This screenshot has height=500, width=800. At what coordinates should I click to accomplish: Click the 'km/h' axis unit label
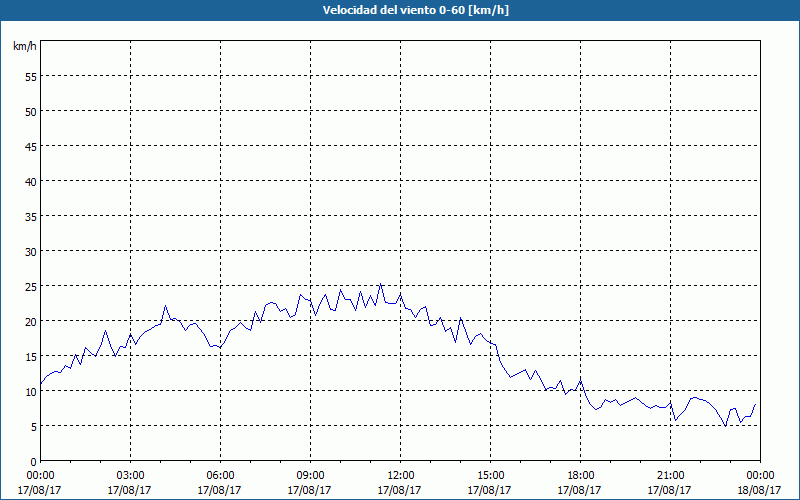tap(25, 46)
